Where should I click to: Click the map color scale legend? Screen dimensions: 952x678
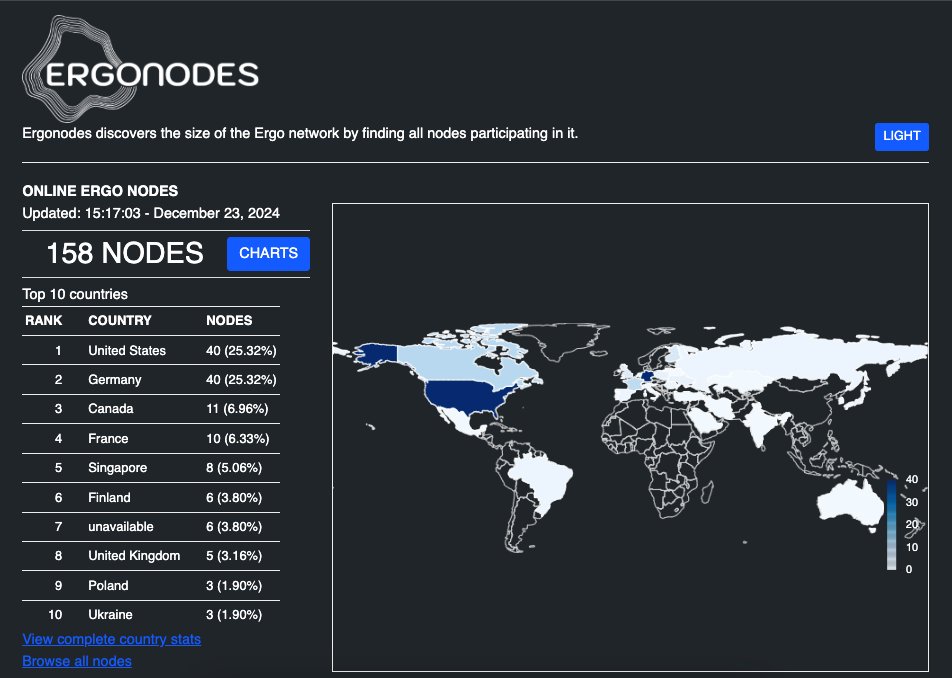point(891,524)
